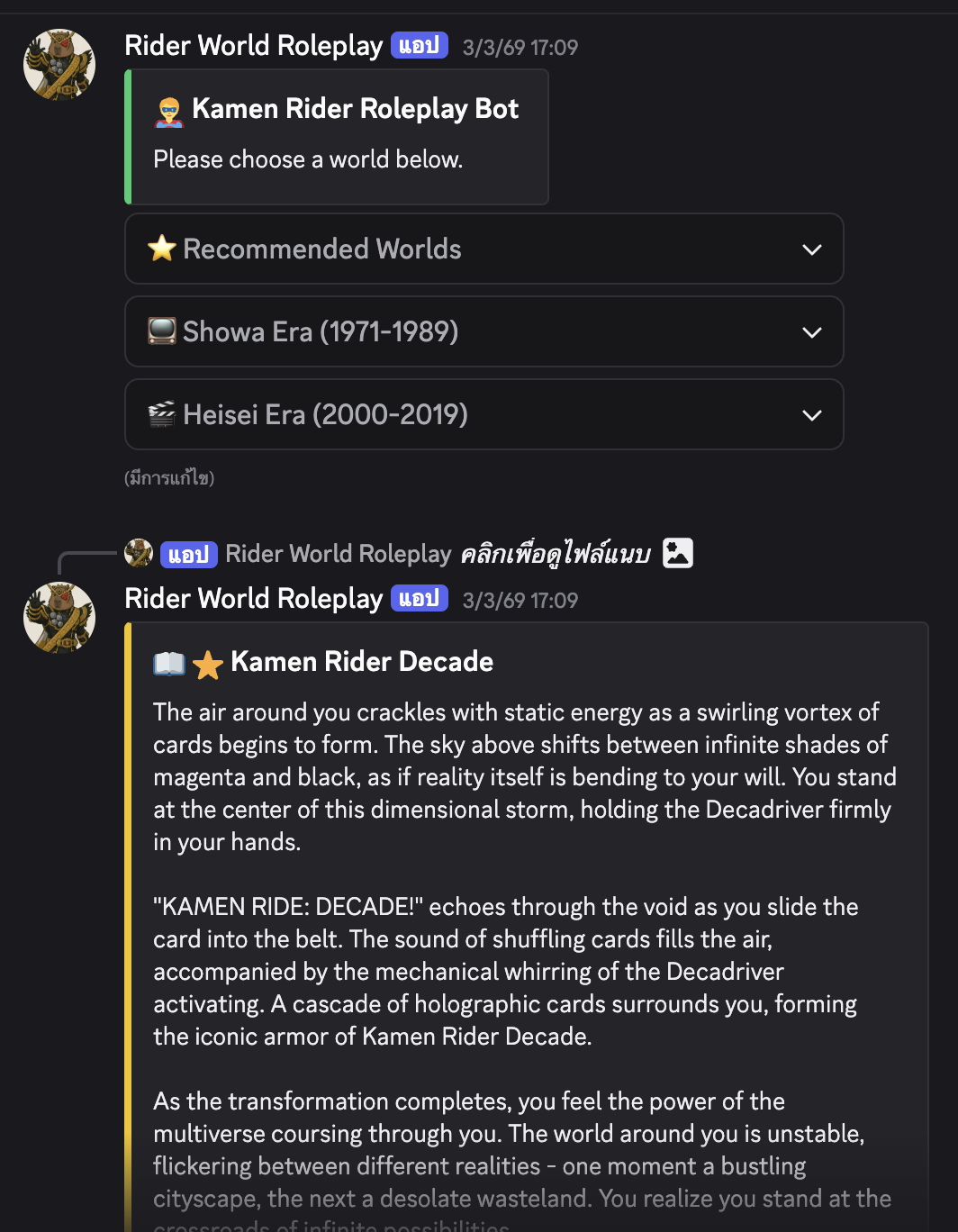958x1232 pixels.
Task: Click the chevron arrow on the Recommended Worlds dropdown
Action: 811,249
